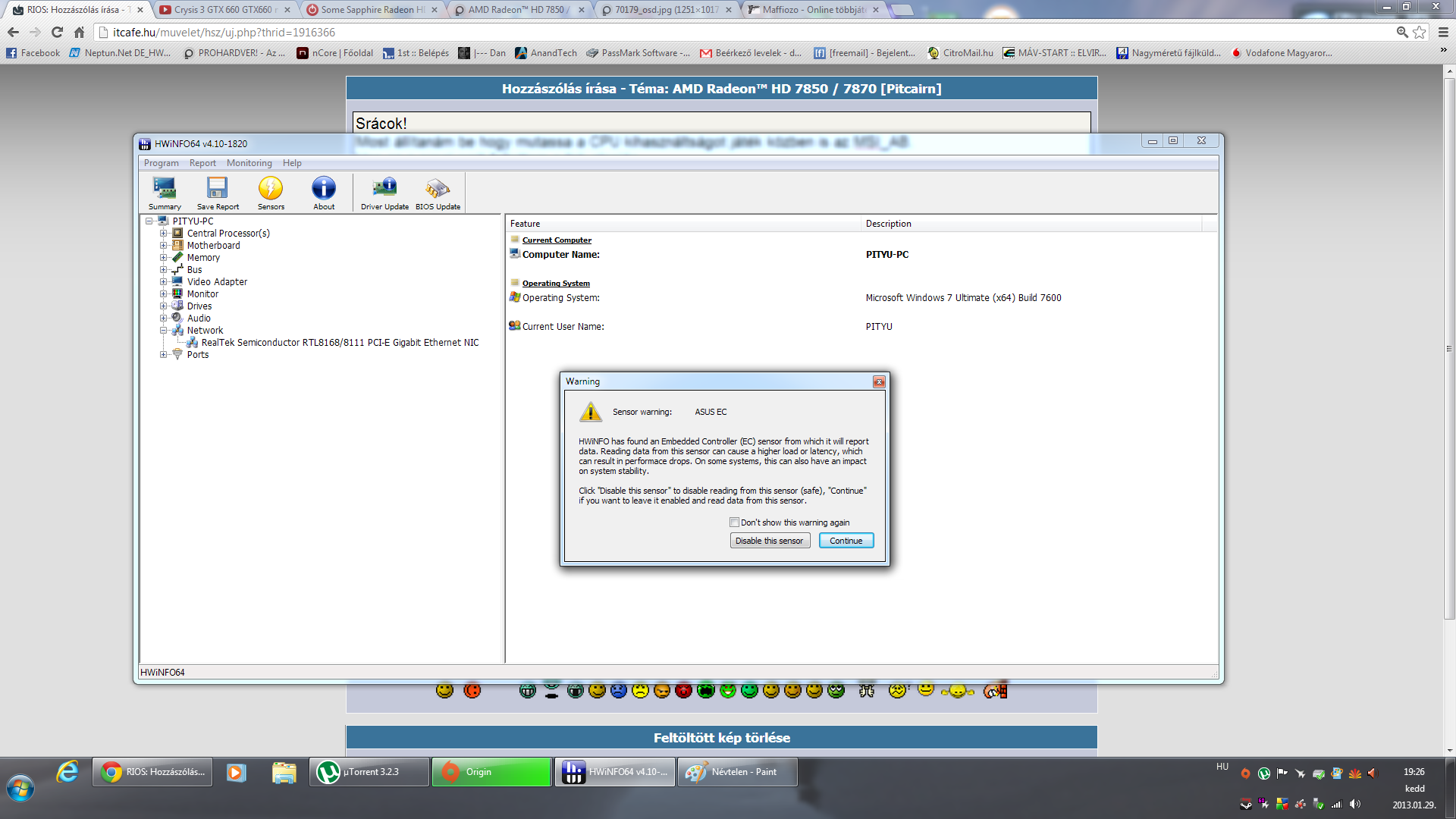Open the media player taskbar icon
Screen dimensions: 1456x819
click(236, 772)
